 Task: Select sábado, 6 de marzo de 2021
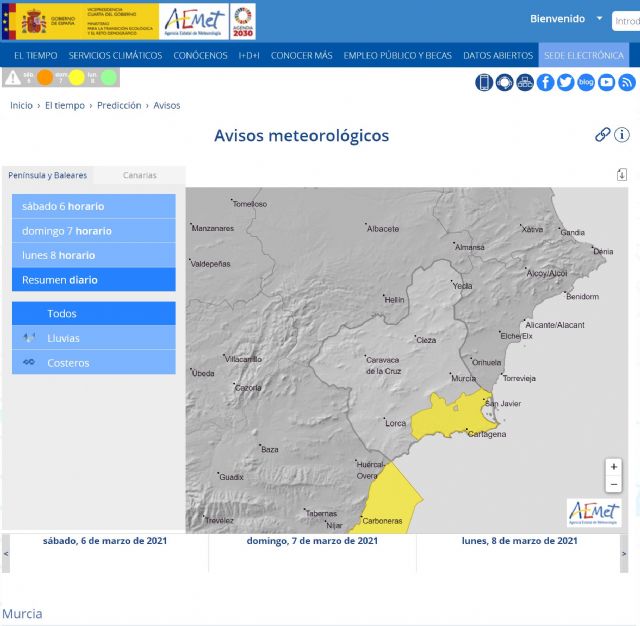coord(105,541)
